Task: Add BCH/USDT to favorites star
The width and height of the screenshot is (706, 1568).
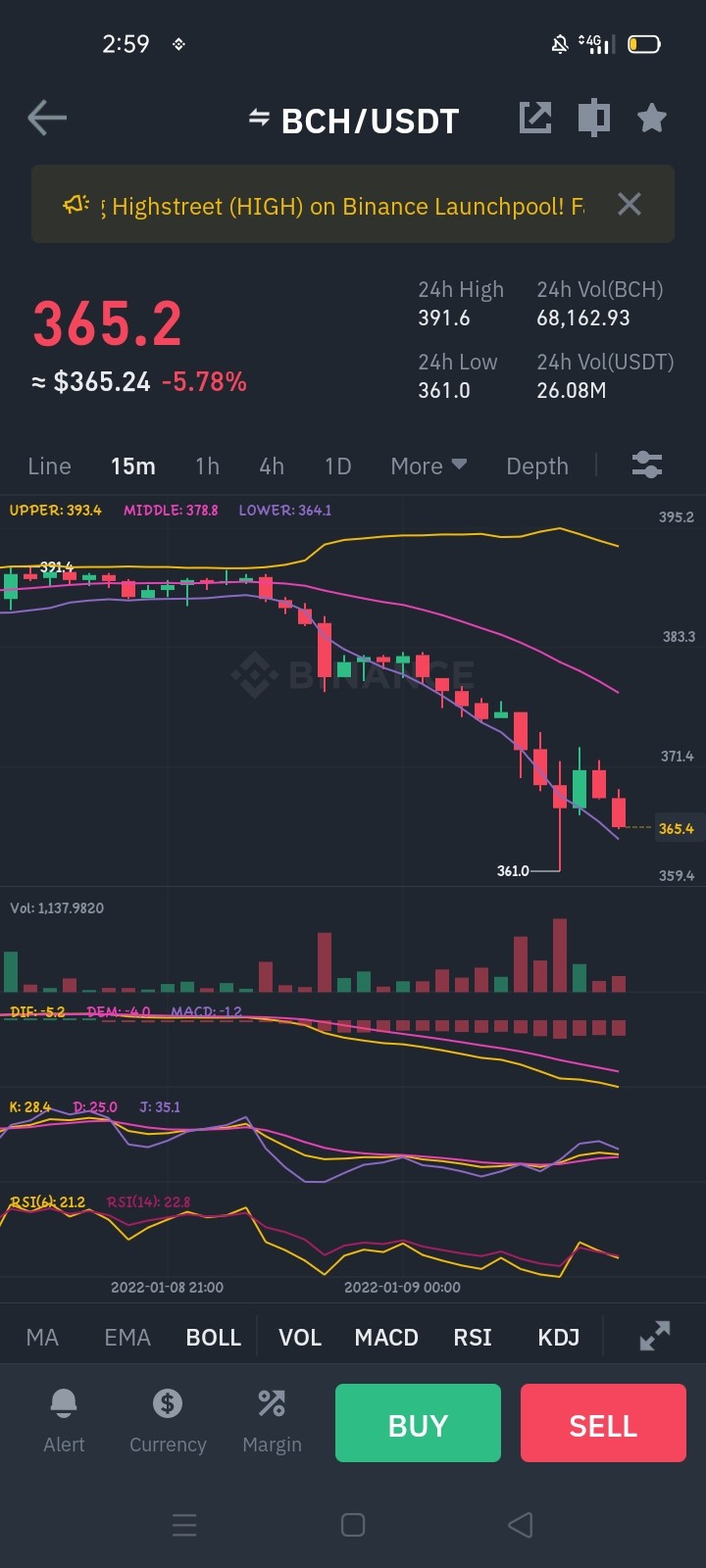Action: click(x=652, y=118)
